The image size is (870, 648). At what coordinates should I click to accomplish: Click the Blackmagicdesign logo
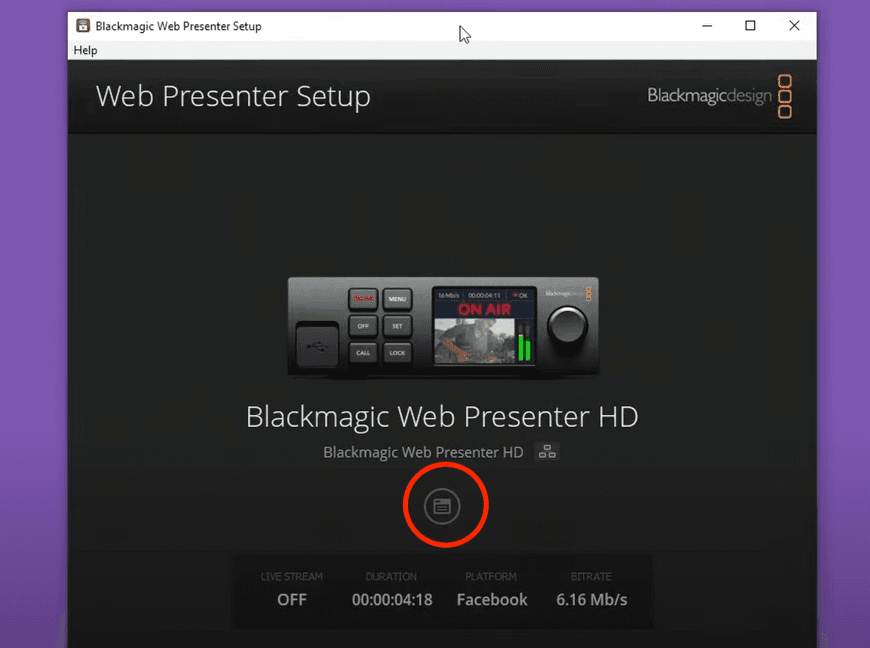click(x=719, y=96)
